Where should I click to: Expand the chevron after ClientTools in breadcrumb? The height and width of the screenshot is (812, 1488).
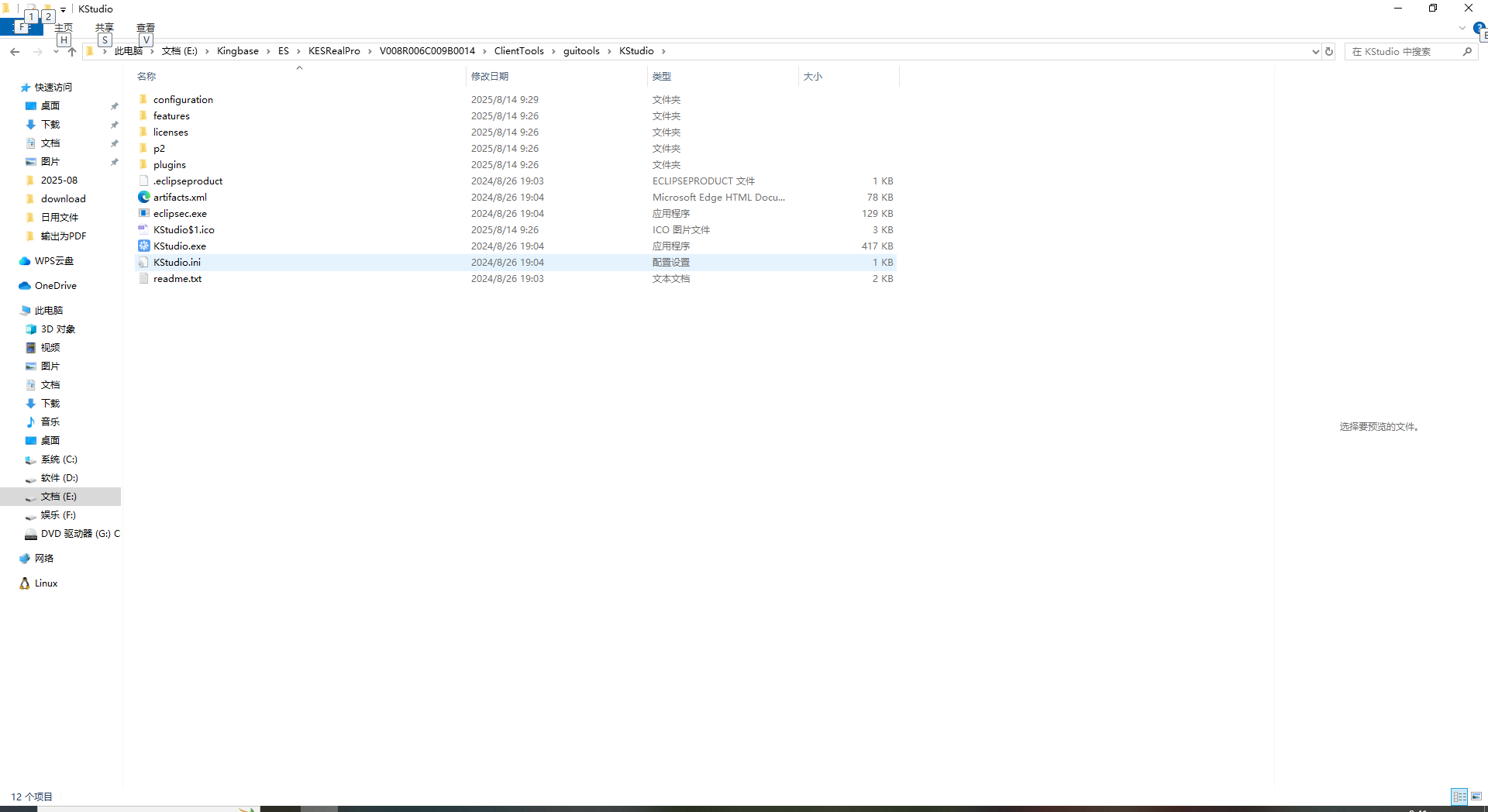click(553, 51)
